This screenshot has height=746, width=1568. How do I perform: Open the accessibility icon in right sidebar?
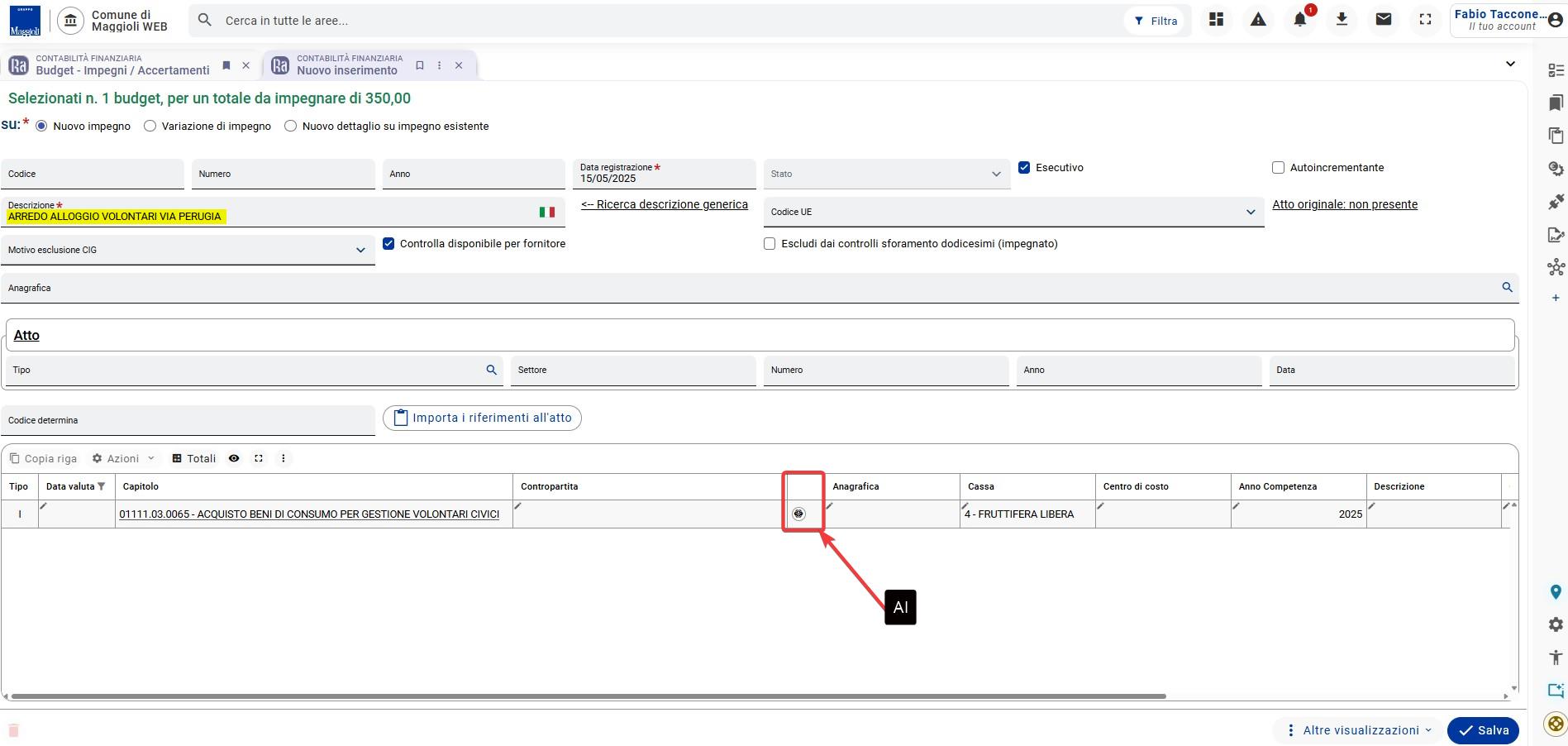click(1556, 658)
